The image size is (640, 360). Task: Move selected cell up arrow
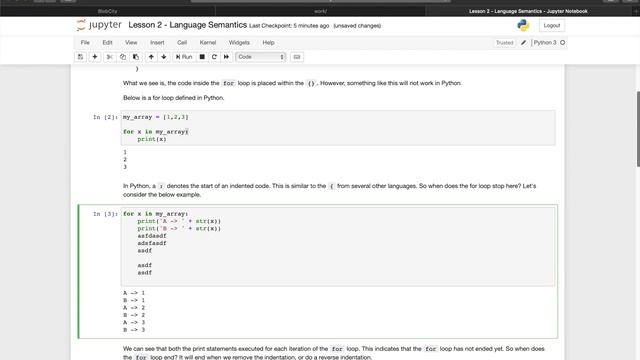(x=151, y=57)
